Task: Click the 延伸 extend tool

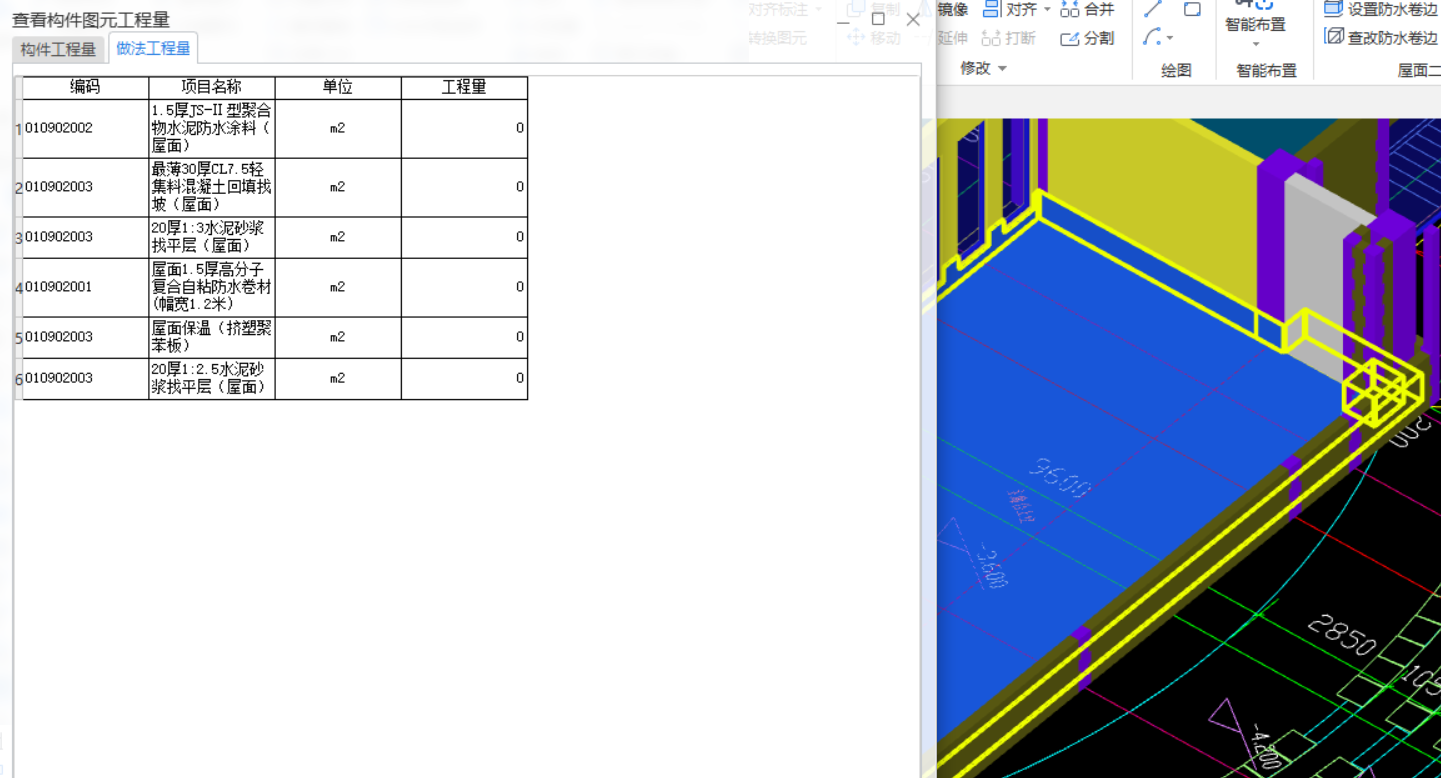Action: [953, 38]
